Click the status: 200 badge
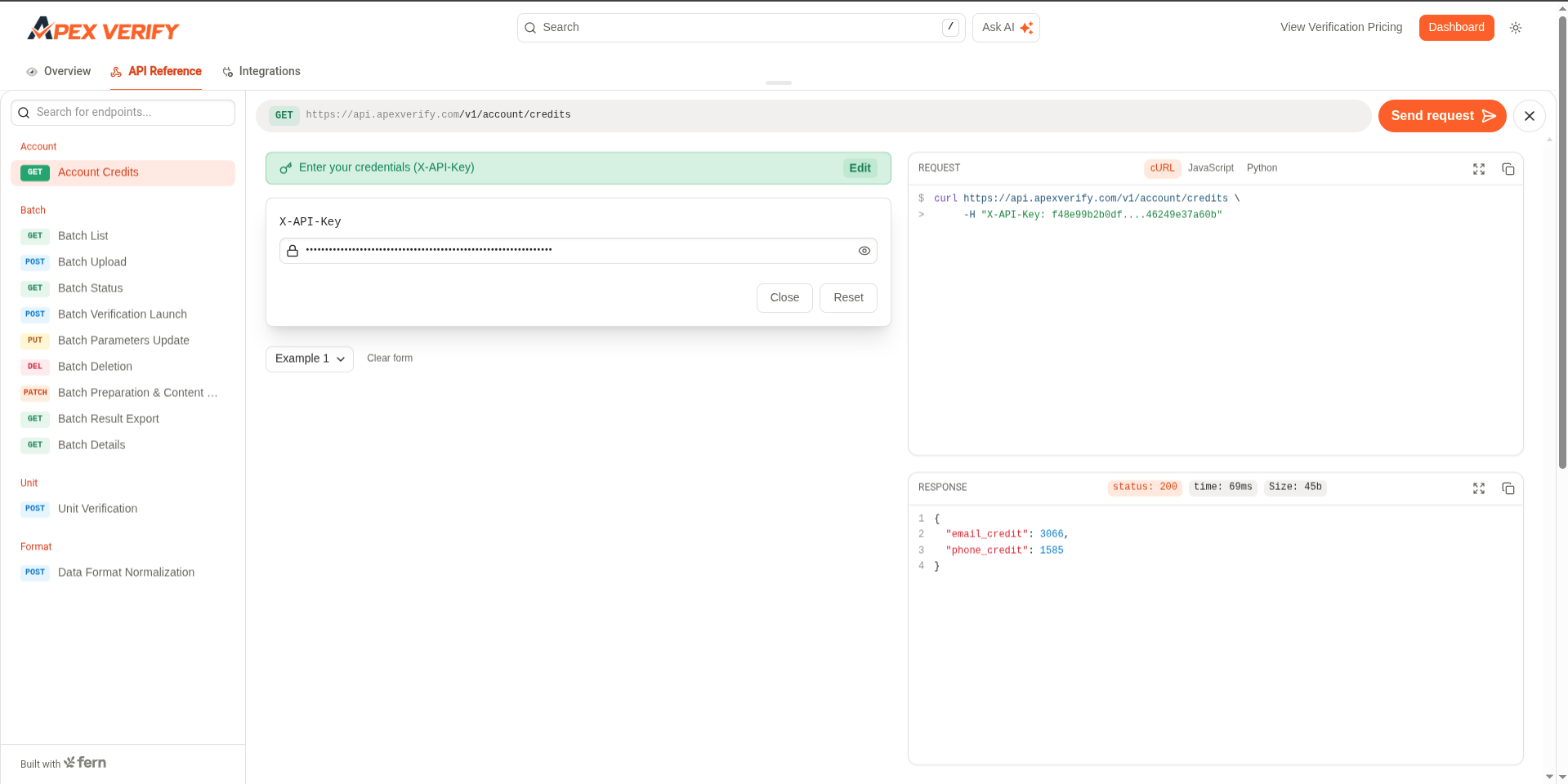1568x784 pixels. 1145,487
